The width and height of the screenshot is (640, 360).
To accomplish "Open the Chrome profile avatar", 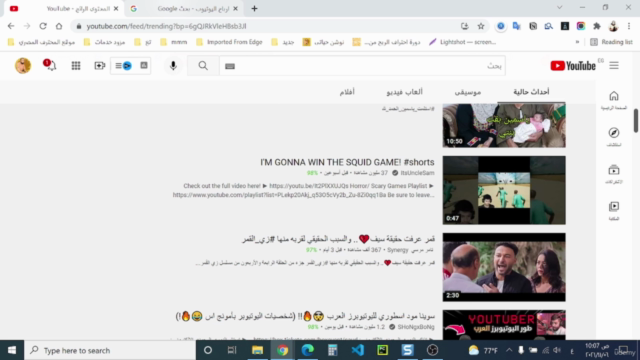I will (613, 26).
